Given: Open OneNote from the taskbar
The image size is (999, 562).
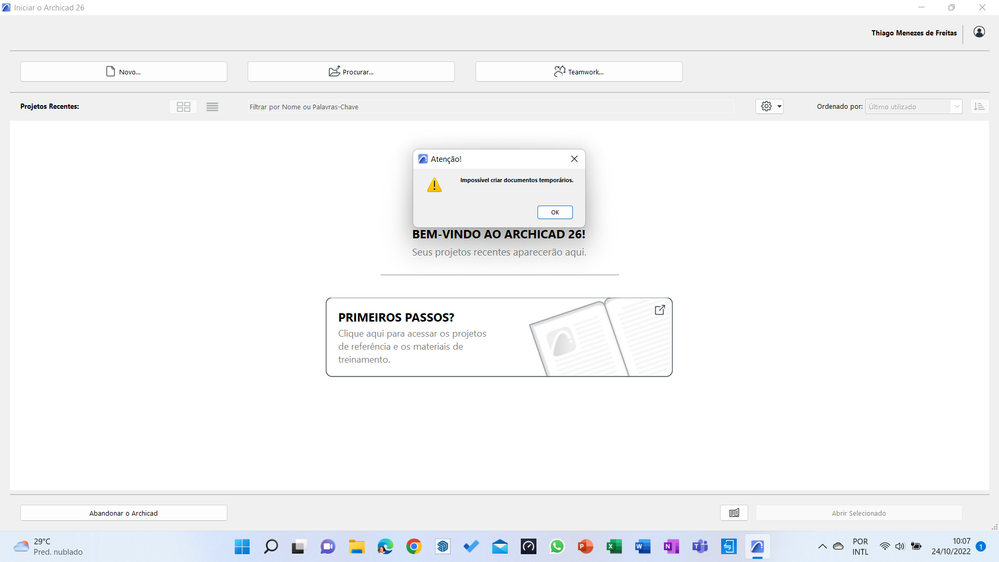Looking at the screenshot, I should coord(671,547).
